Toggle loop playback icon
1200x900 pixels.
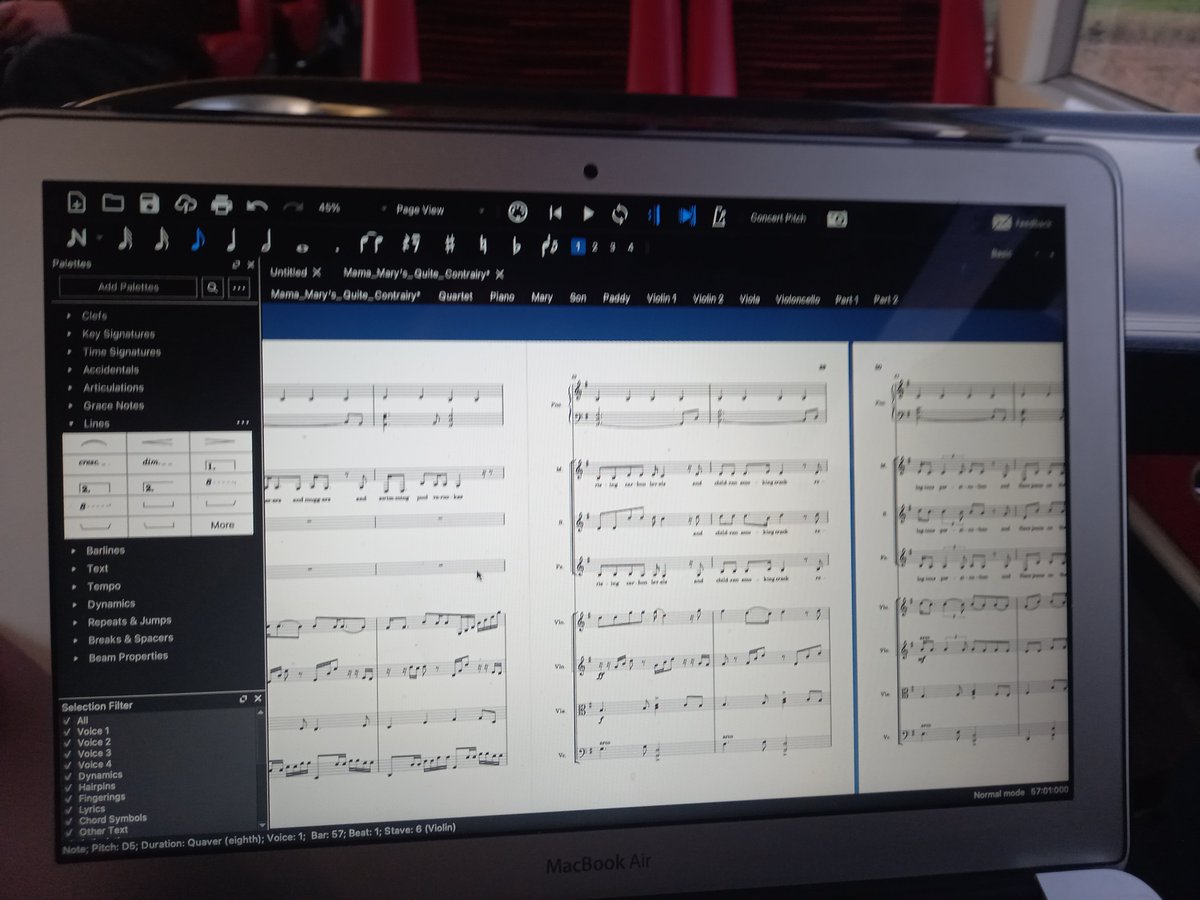620,214
